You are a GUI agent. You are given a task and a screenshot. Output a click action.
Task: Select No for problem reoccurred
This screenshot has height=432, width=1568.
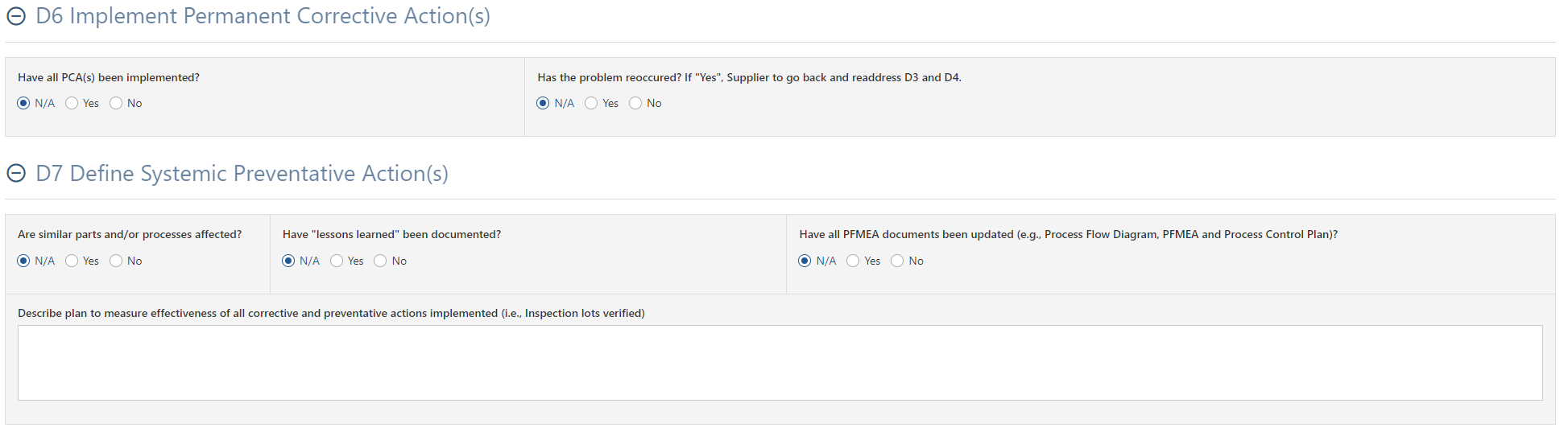(x=635, y=103)
